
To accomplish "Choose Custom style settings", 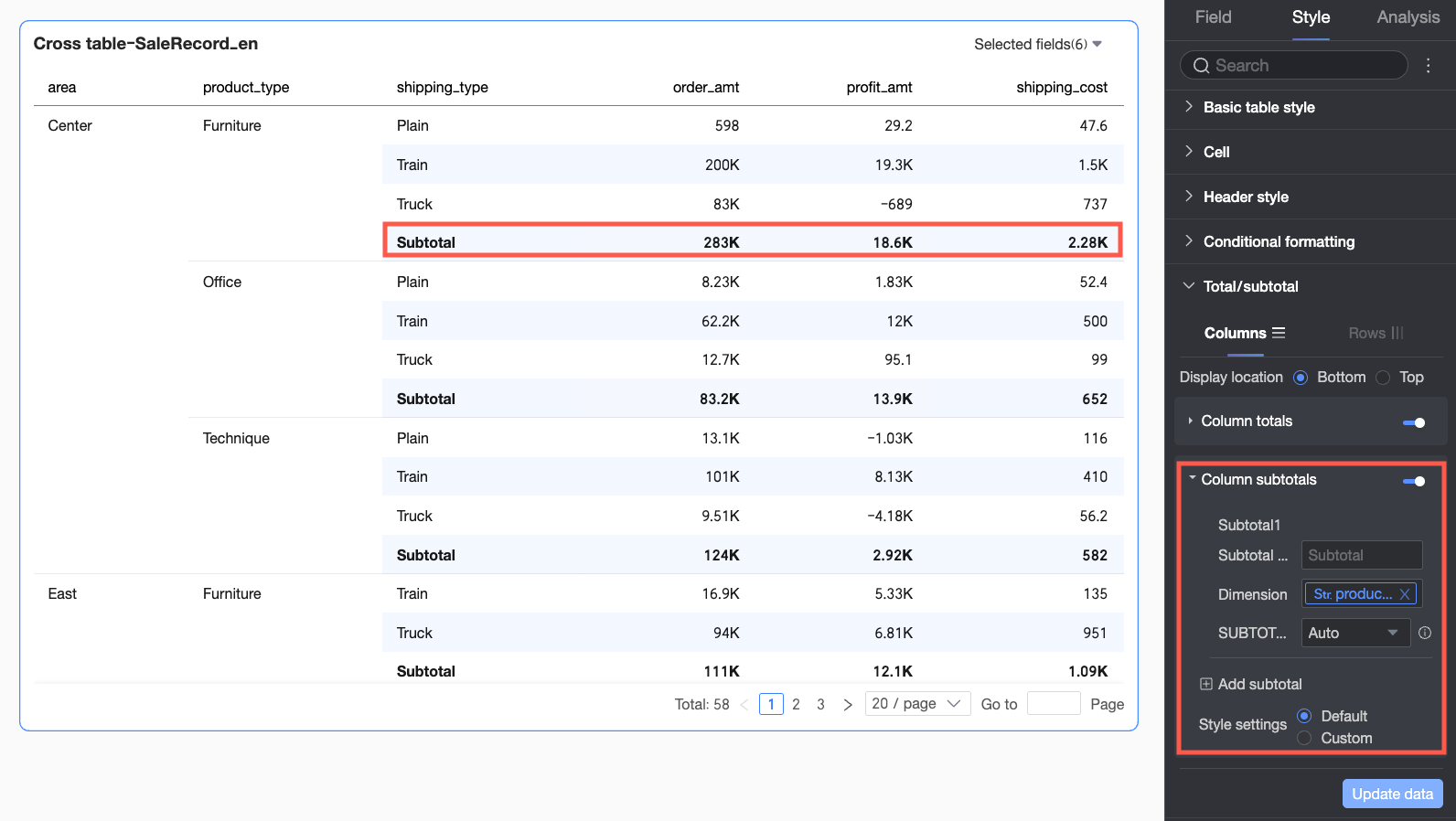I will [x=1305, y=739].
